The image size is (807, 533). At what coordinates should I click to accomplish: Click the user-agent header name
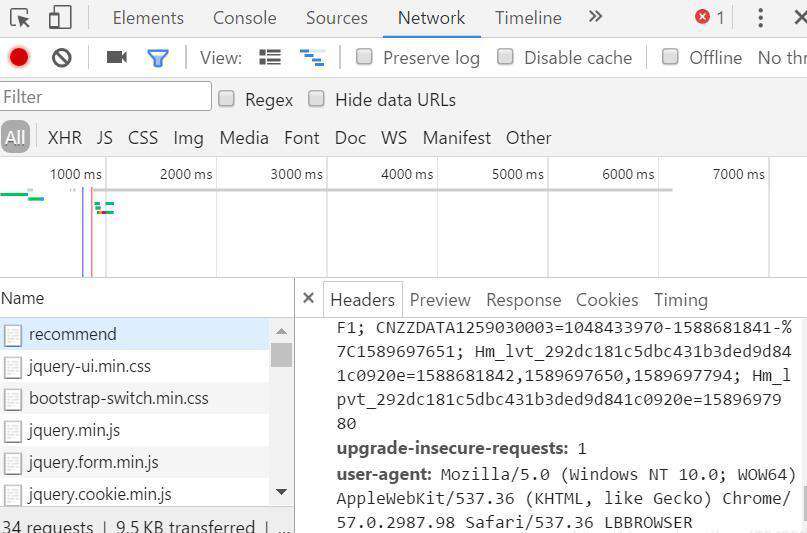[384, 474]
